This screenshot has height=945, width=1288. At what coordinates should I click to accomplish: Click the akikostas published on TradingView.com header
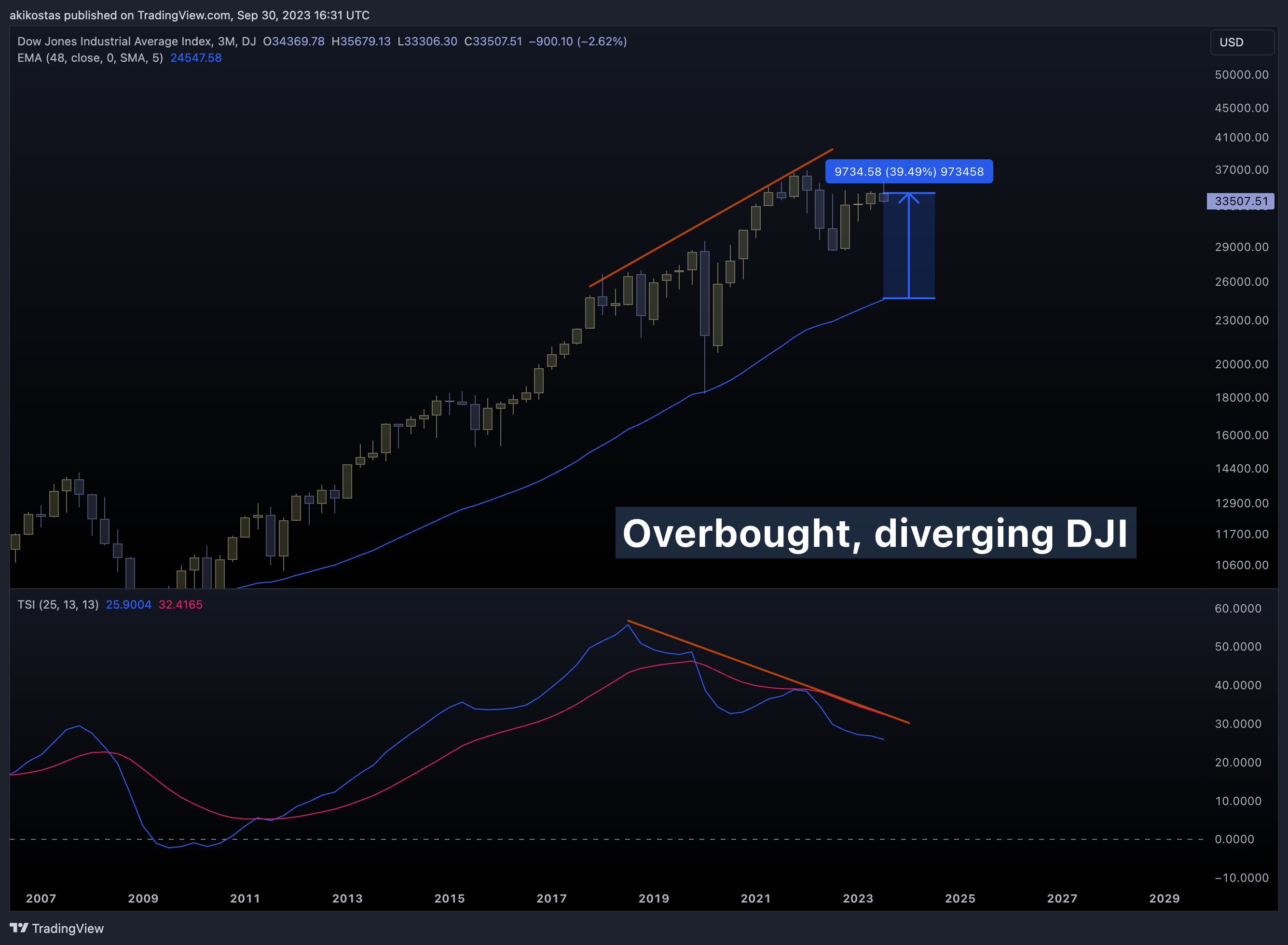pos(190,15)
